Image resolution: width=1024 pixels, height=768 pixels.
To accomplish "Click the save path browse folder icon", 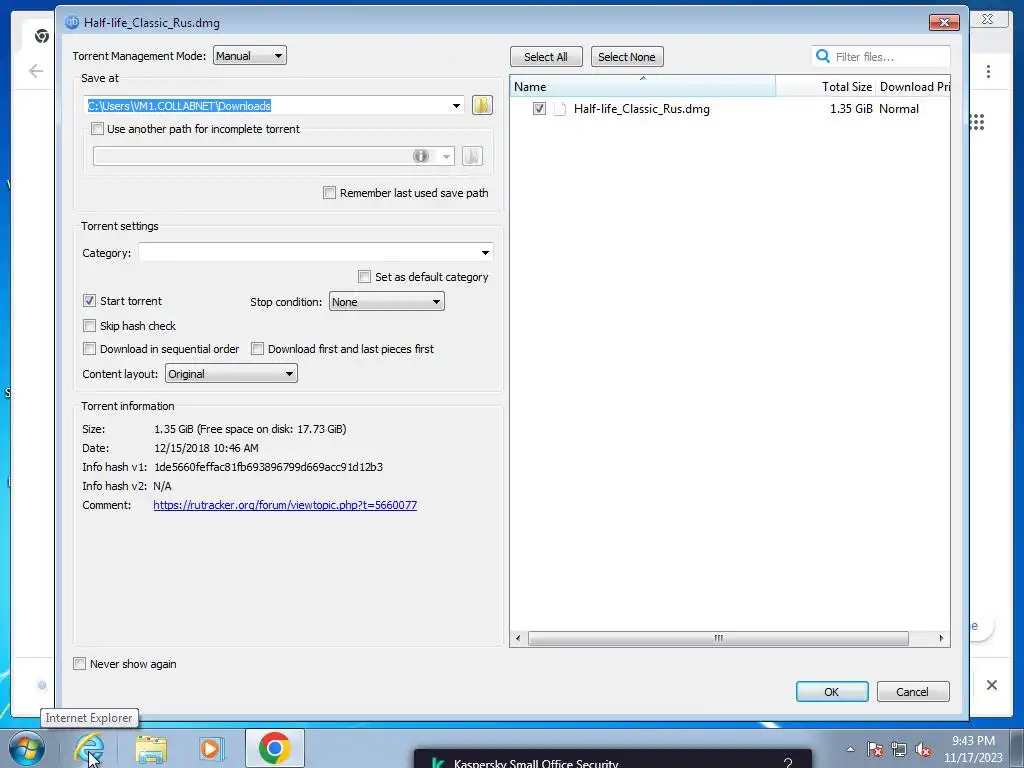I will click(x=482, y=105).
